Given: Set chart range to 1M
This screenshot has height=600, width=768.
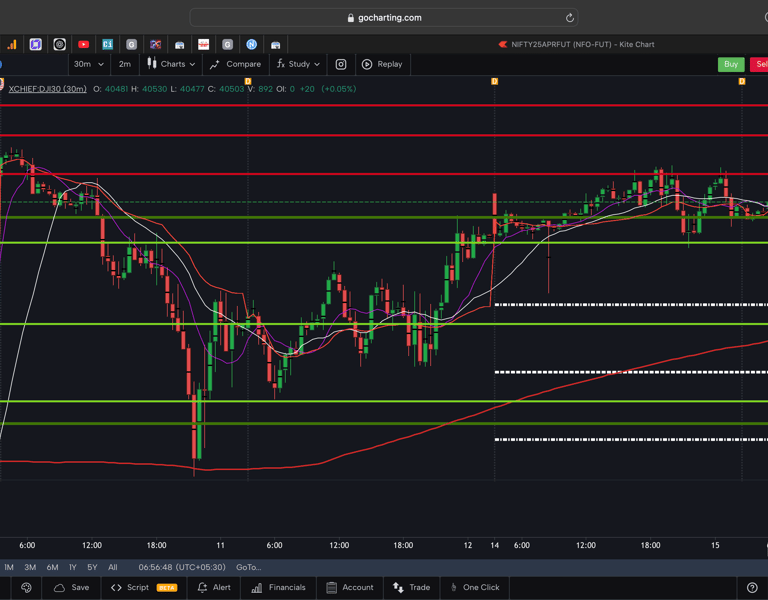Looking at the screenshot, I should [x=9, y=567].
